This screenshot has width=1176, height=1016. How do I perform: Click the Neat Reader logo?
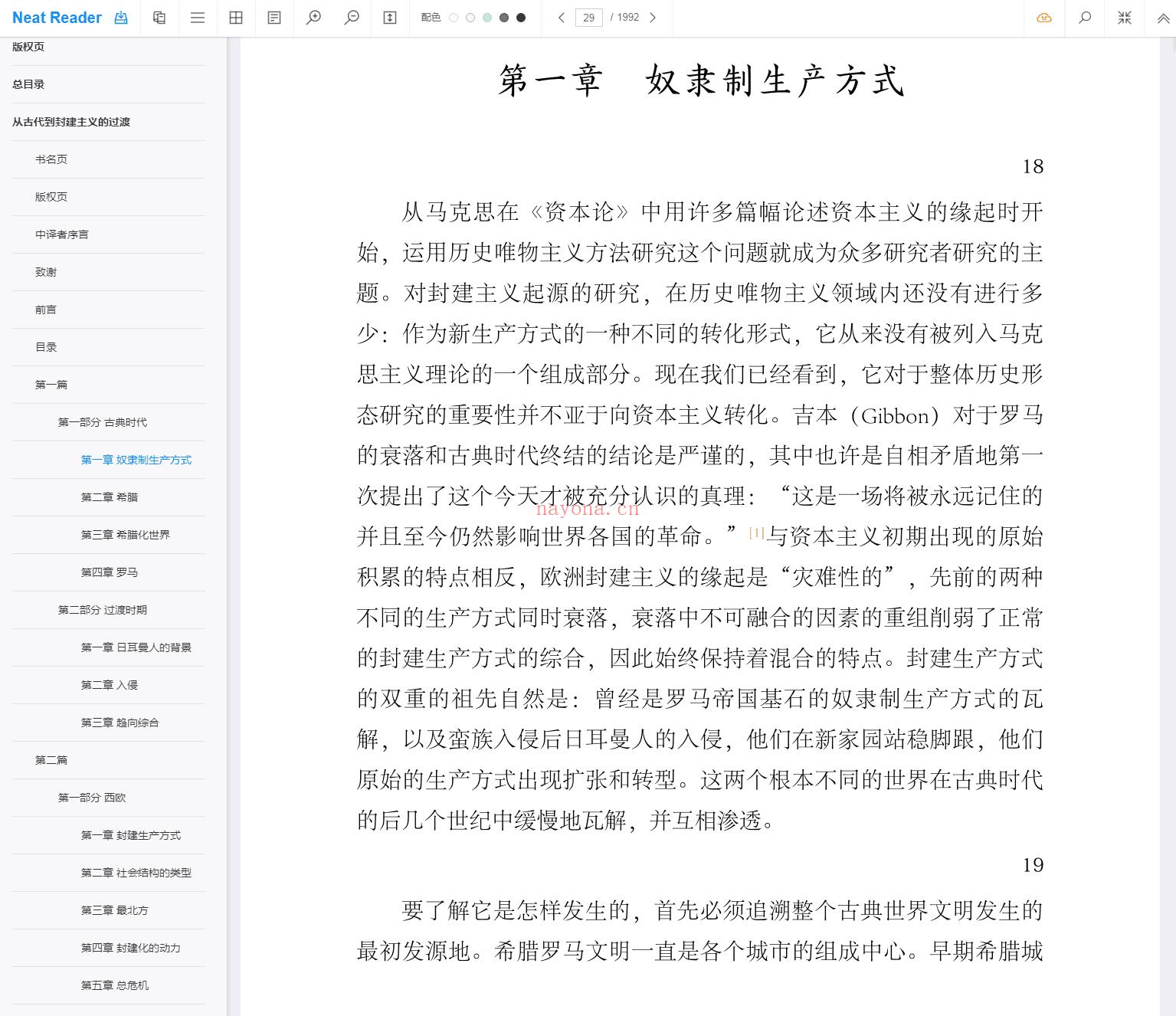point(57,18)
